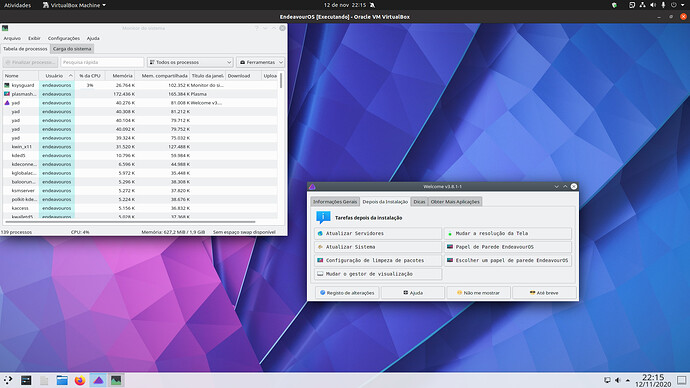Image resolution: width=690 pixels, height=388 pixels.
Task: Switch to the Depois da Instalação tab
Action: pos(385,201)
